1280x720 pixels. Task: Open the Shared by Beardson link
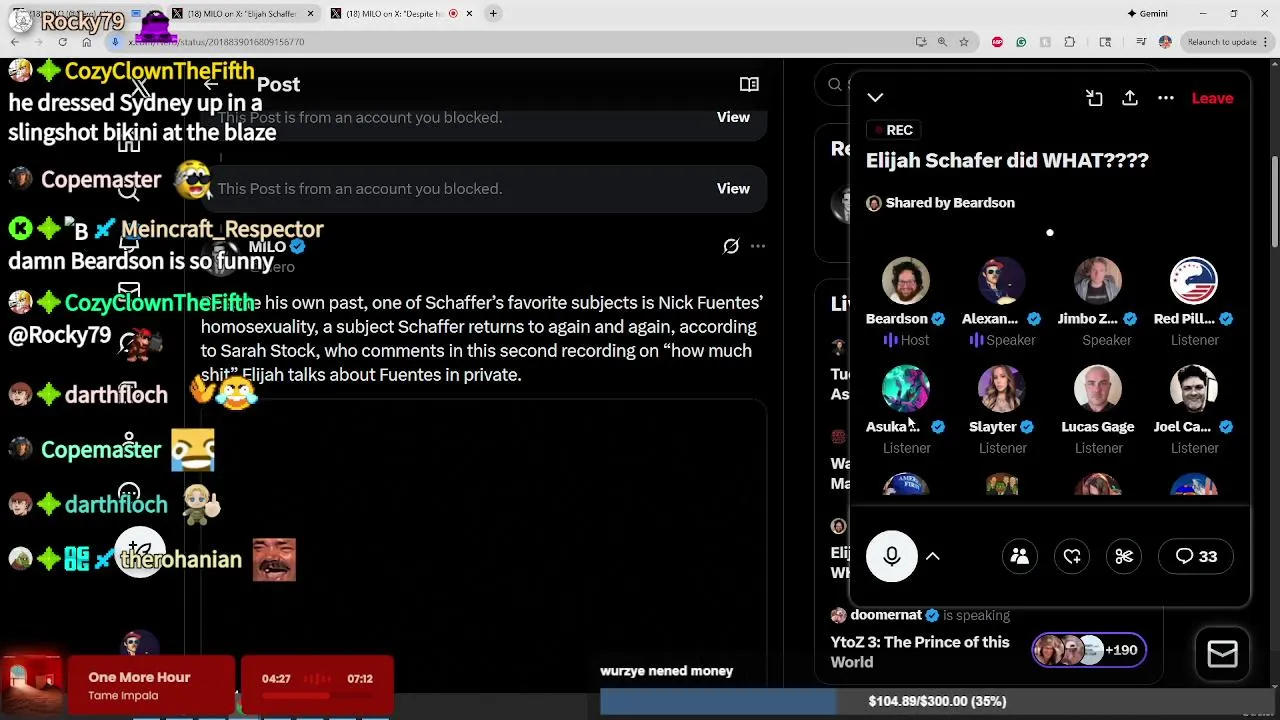940,203
